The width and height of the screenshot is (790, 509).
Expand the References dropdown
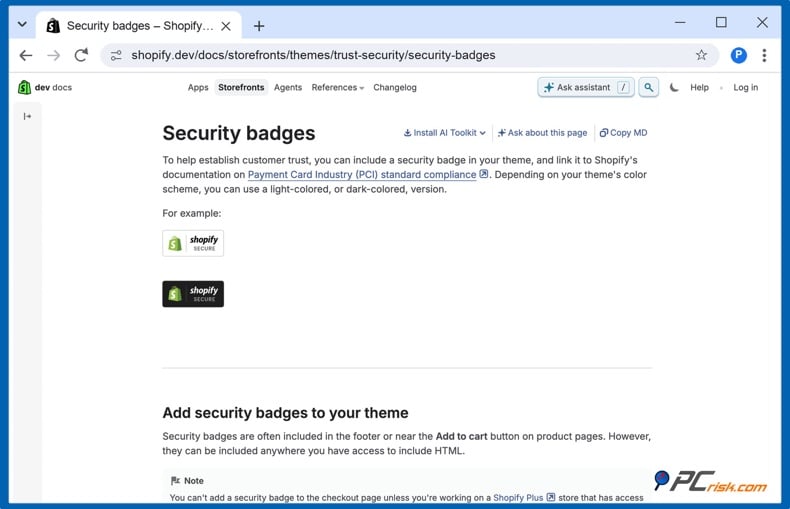click(338, 87)
